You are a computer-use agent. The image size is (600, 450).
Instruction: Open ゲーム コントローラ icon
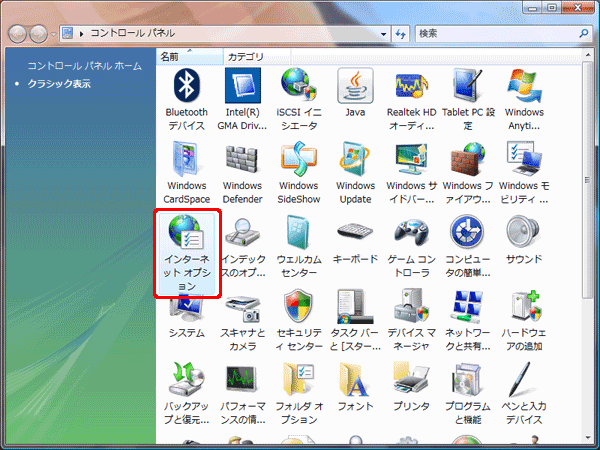coord(411,246)
